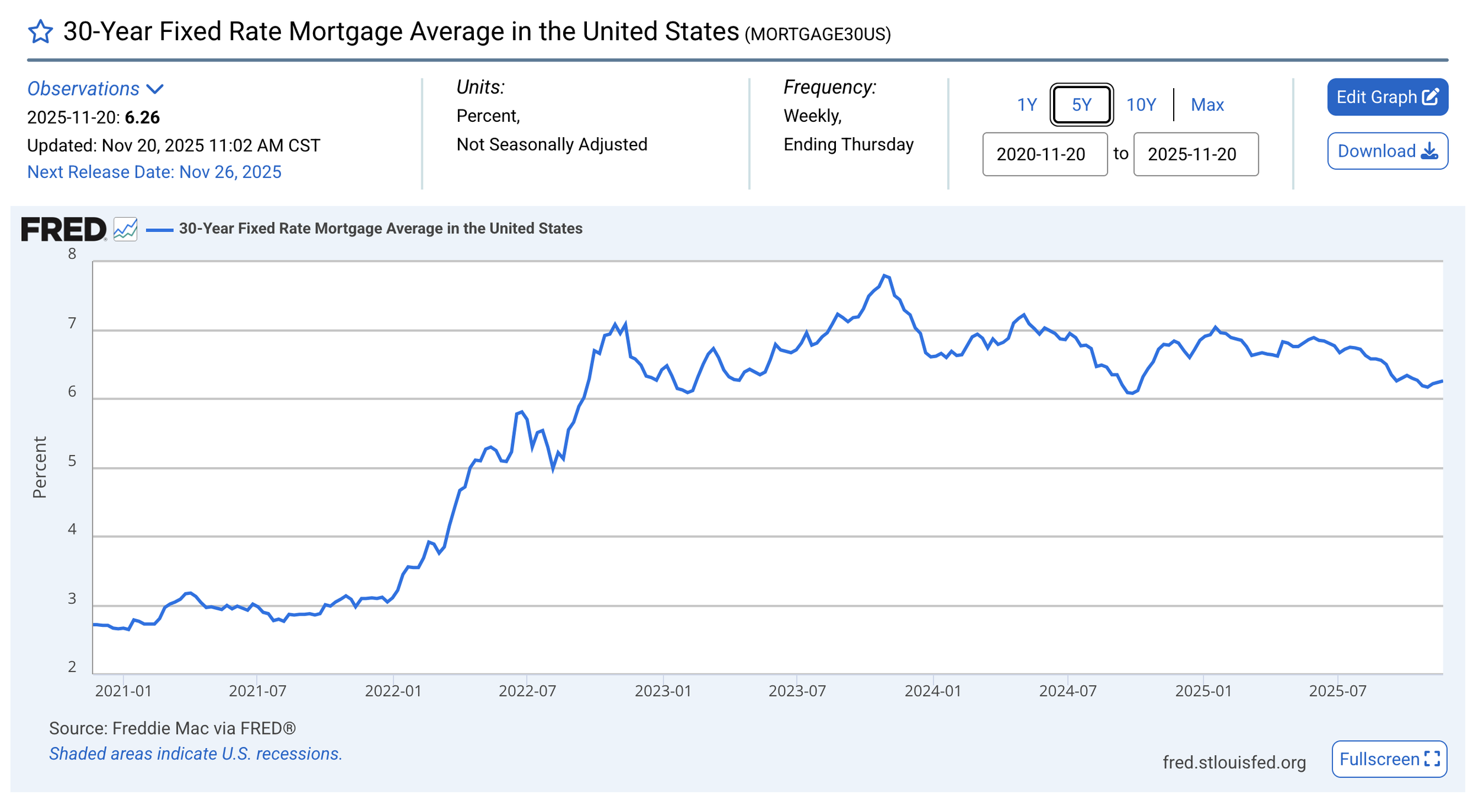Viewport: 1479px width, 812px height.
Task: Click the favorite star icon beside title
Action: point(40,31)
